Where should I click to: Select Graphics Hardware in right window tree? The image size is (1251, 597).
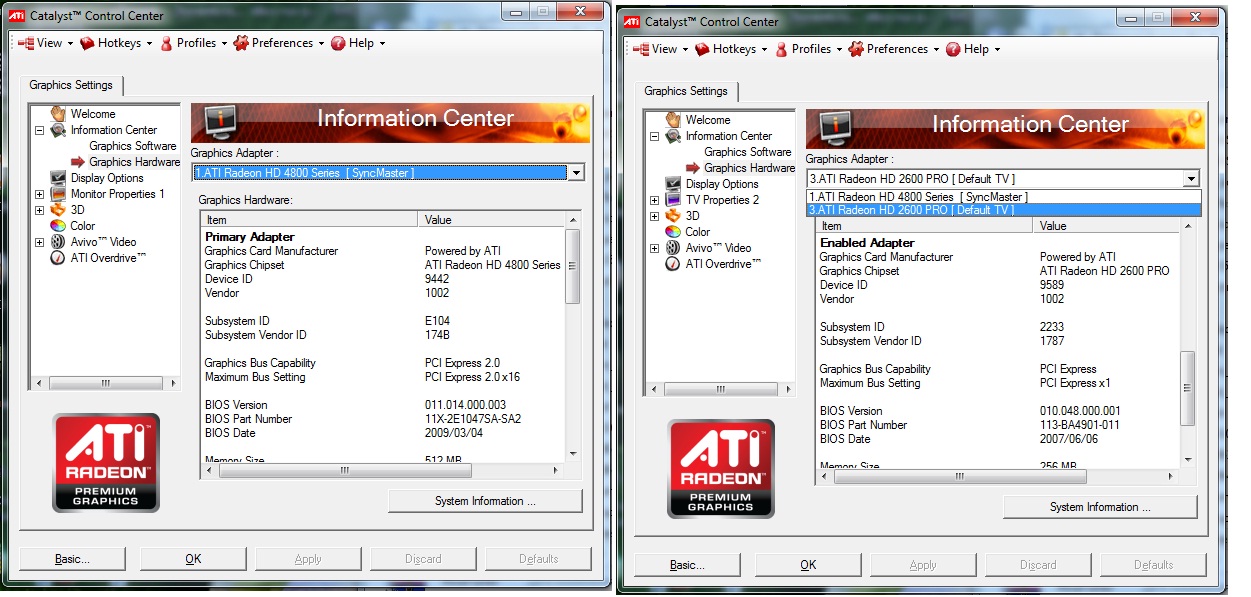tap(750, 168)
